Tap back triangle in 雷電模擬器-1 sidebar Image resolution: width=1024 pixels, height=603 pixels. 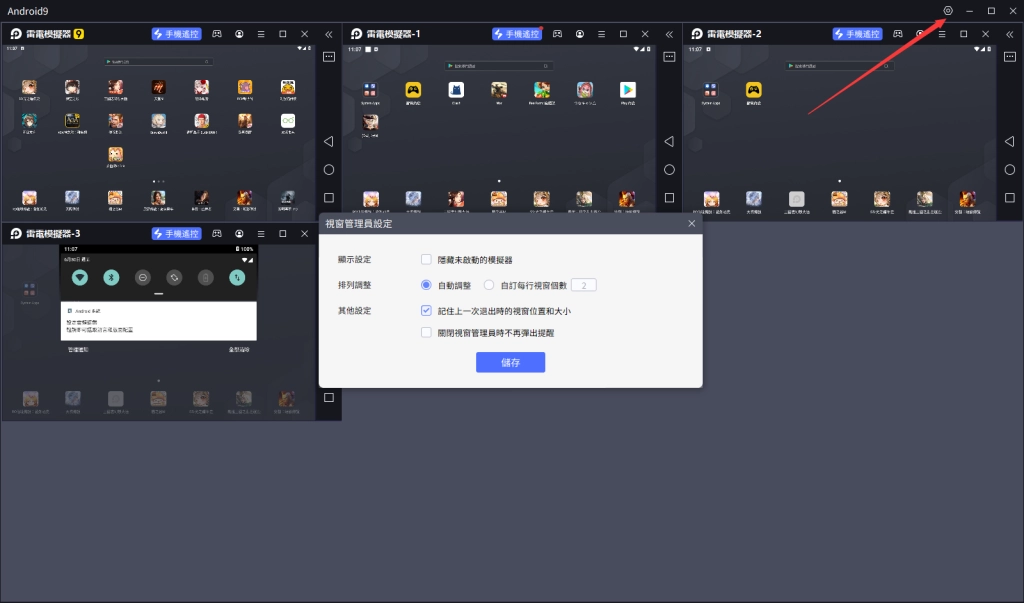pyautogui.click(x=669, y=141)
